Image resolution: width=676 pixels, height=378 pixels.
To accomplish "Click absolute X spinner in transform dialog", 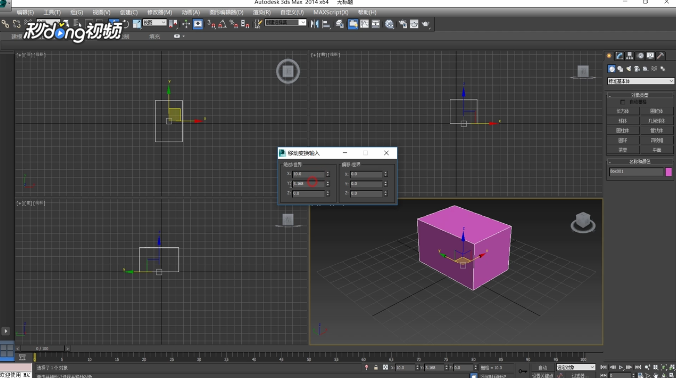I will (x=328, y=174).
